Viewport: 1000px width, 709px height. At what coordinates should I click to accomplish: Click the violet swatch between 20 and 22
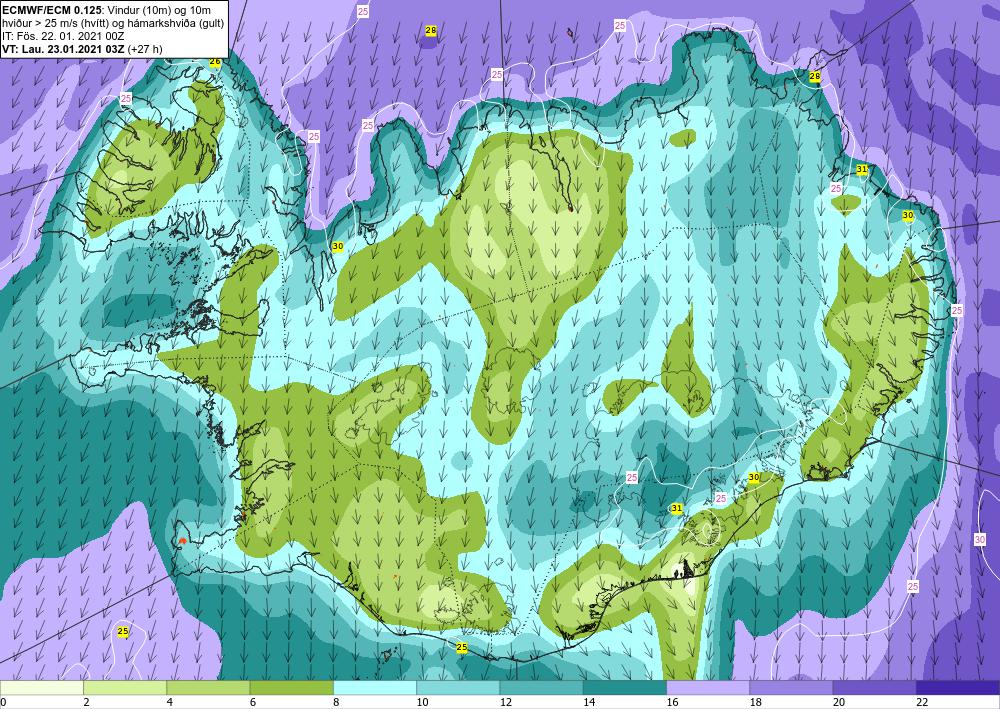874,688
